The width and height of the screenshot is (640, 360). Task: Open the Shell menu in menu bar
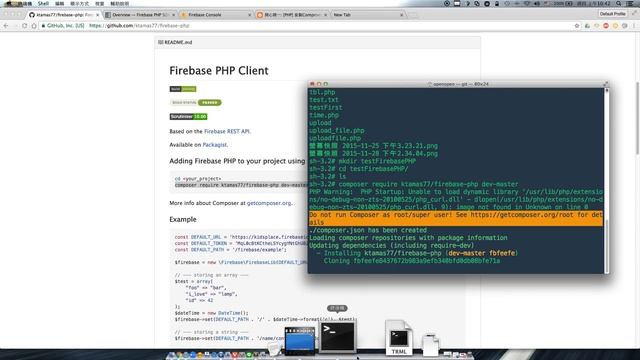(x=43, y=4)
